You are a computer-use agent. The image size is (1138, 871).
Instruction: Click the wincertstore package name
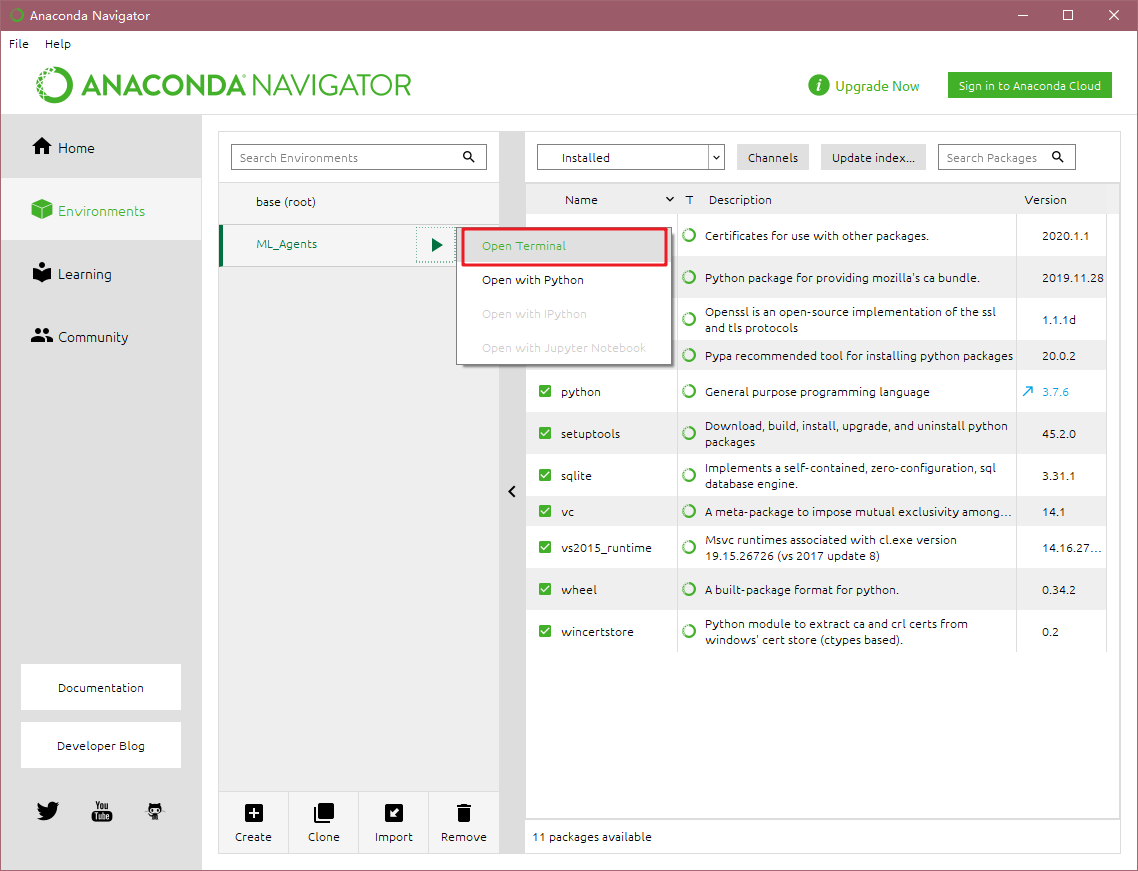(597, 631)
